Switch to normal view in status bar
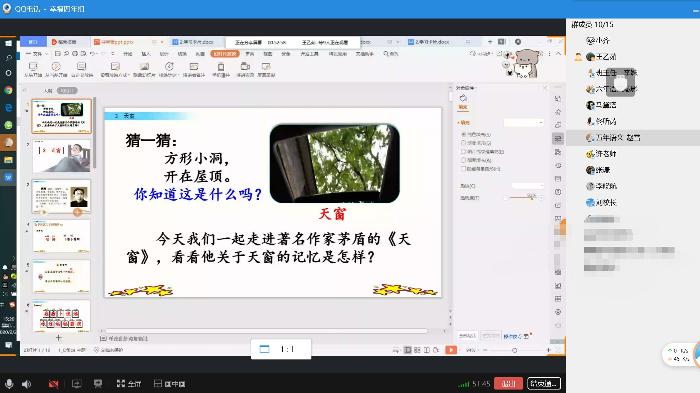The image size is (700, 393). pyautogui.click(x=408, y=350)
